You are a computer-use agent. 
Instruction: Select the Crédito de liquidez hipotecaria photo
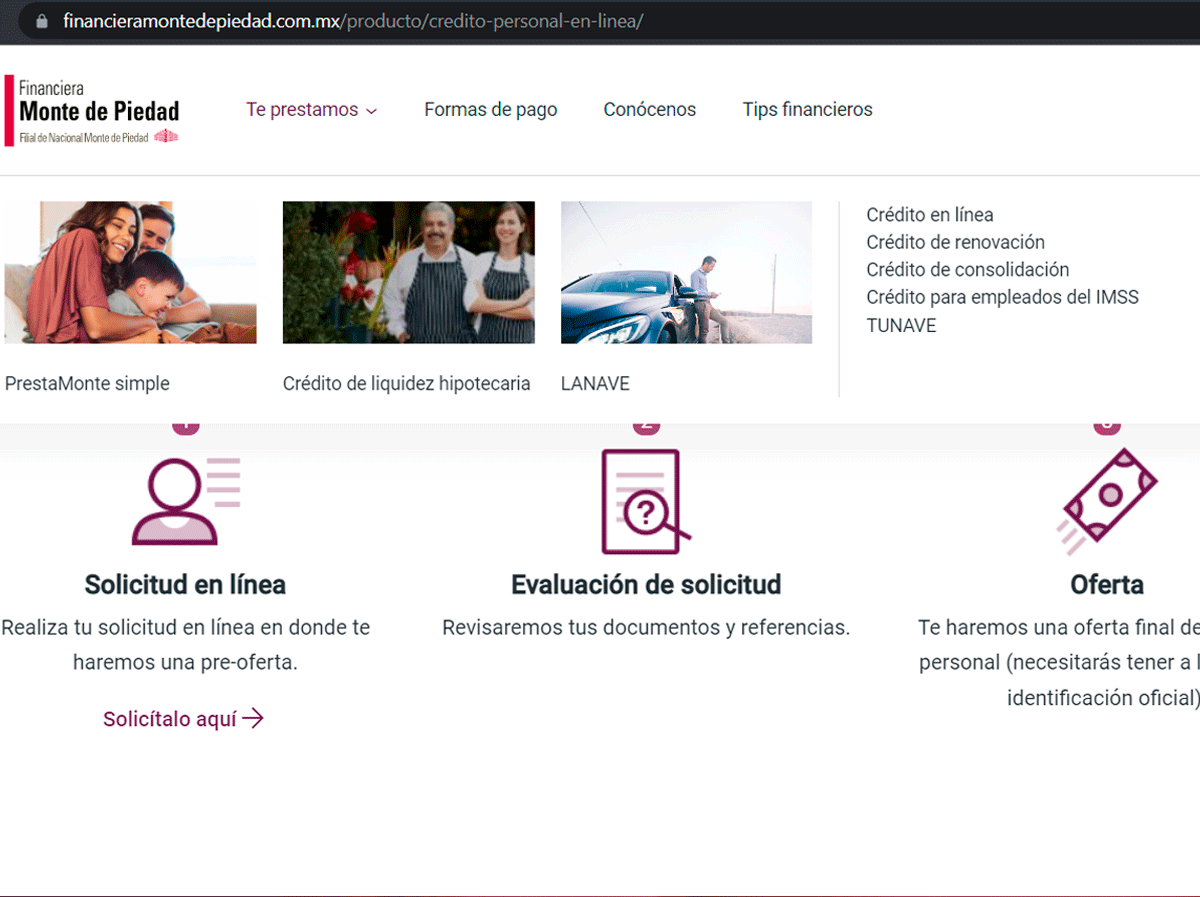click(409, 273)
